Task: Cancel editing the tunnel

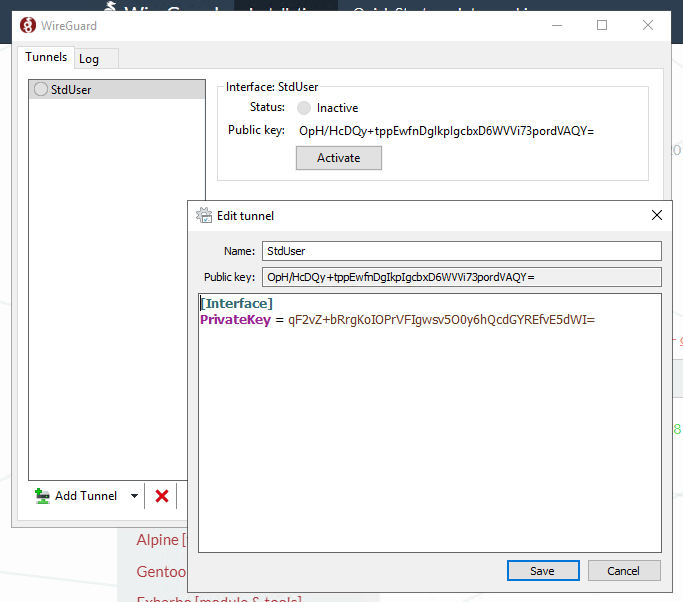Action: pos(623,571)
